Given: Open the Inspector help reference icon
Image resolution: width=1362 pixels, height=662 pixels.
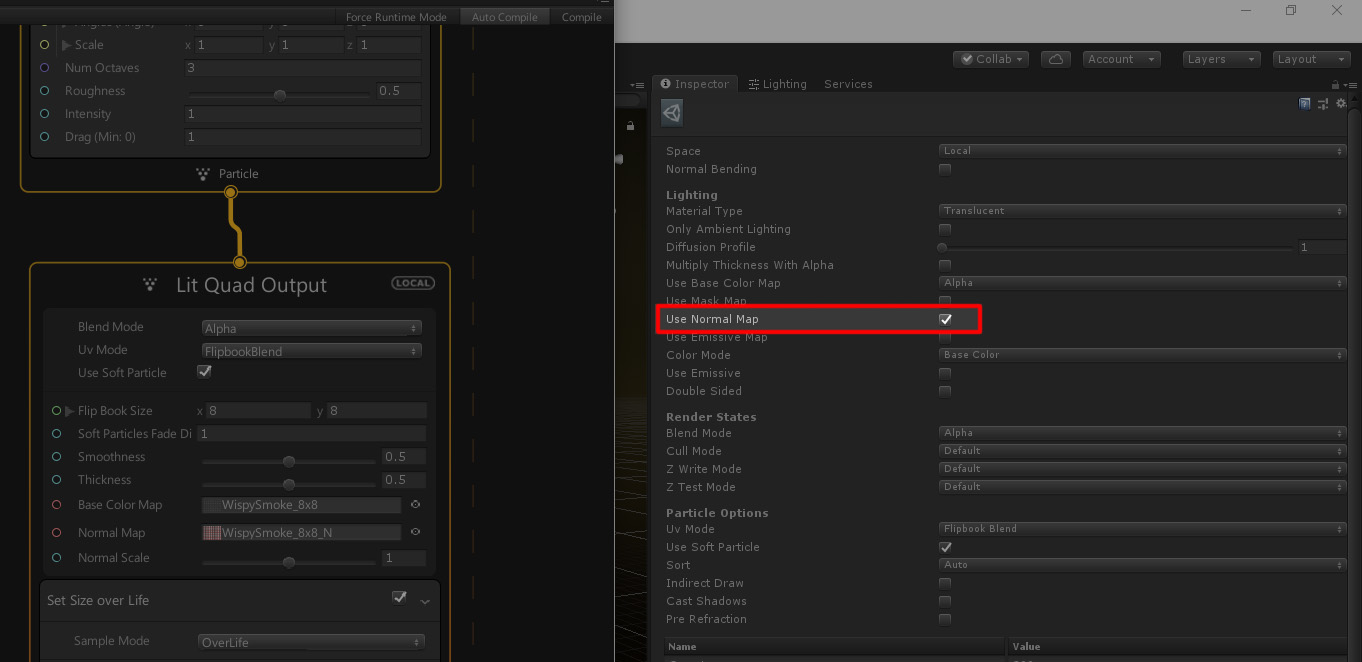Looking at the screenshot, I should click(x=1305, y=104).
